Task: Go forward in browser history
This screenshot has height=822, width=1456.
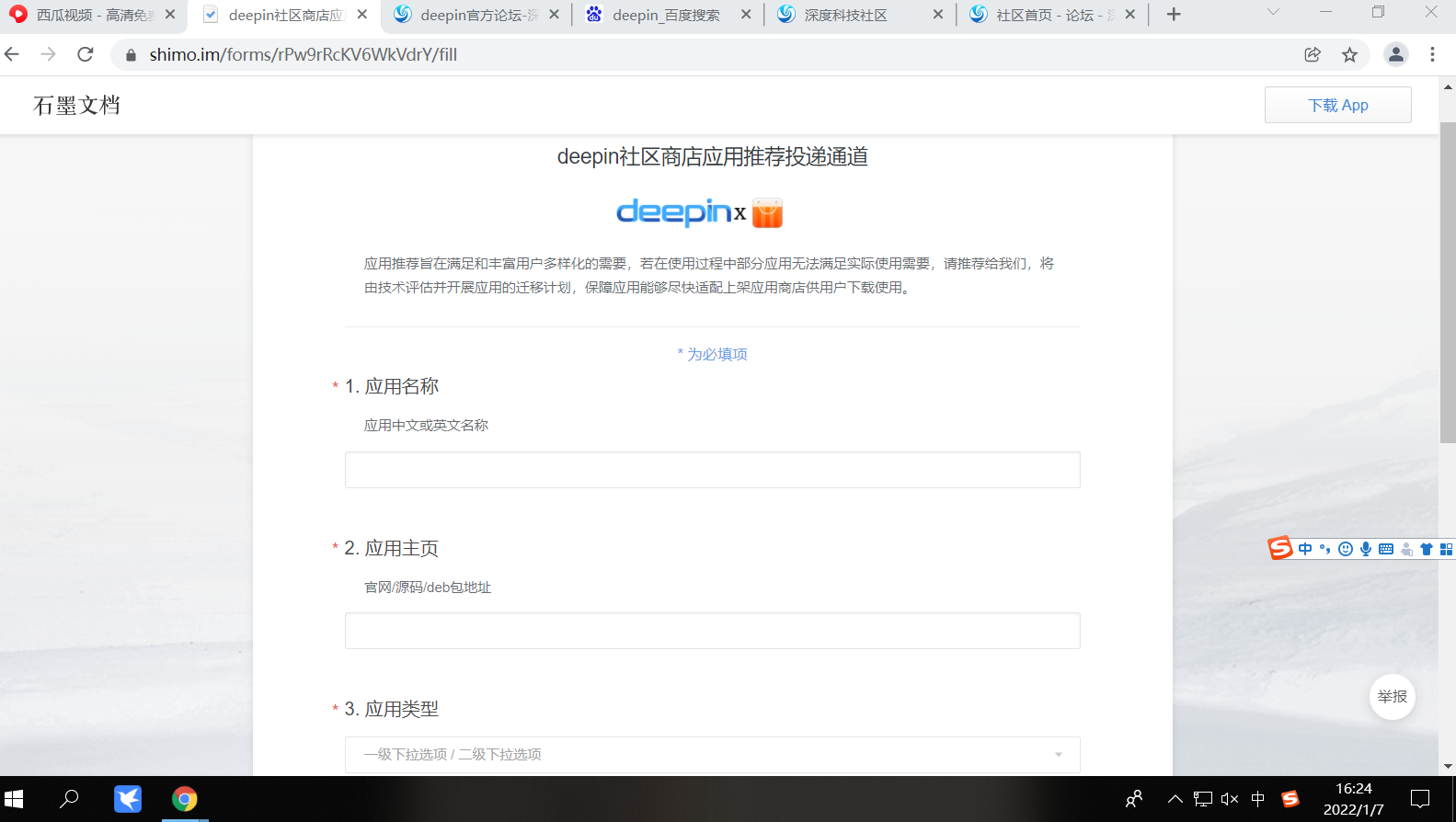Action: click(x=49, y=54)
